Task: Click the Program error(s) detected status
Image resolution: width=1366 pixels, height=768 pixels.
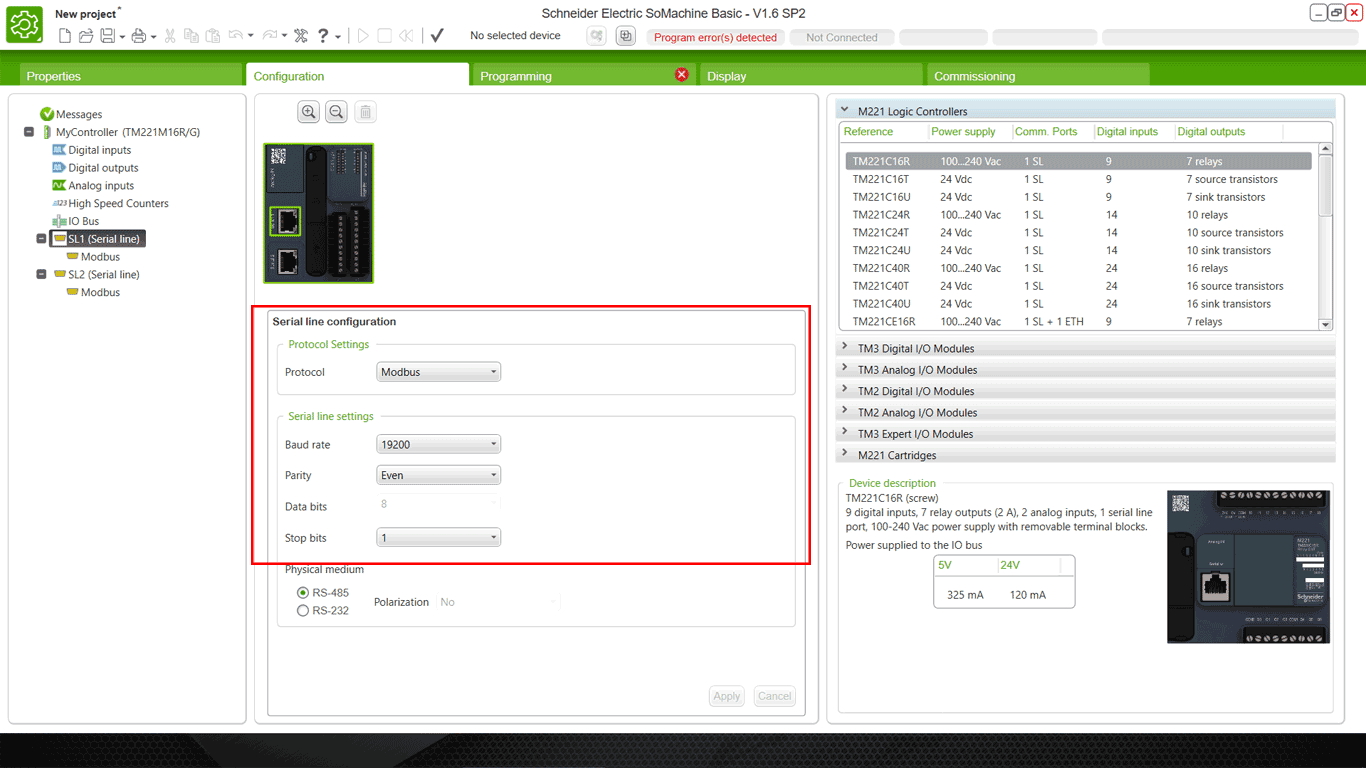Action: click(x=715, y=37)
